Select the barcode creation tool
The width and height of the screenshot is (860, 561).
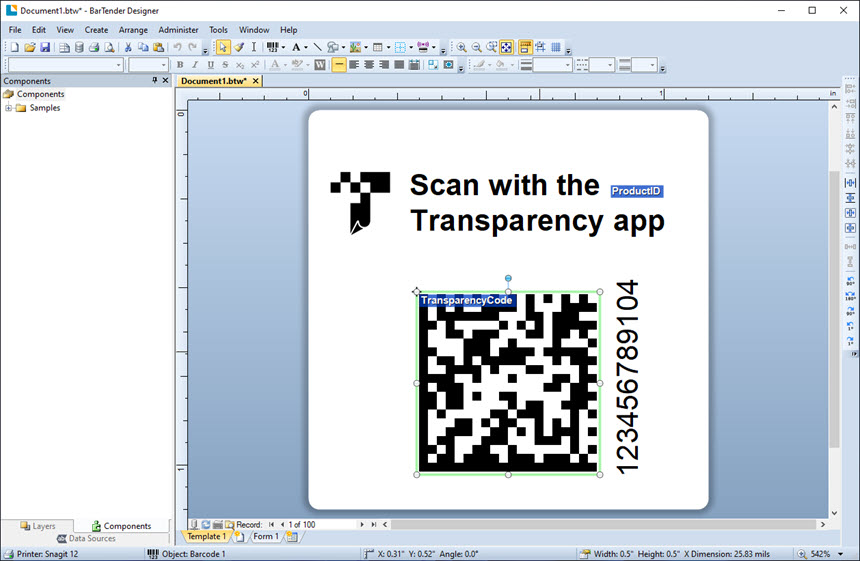pos(273,48)
